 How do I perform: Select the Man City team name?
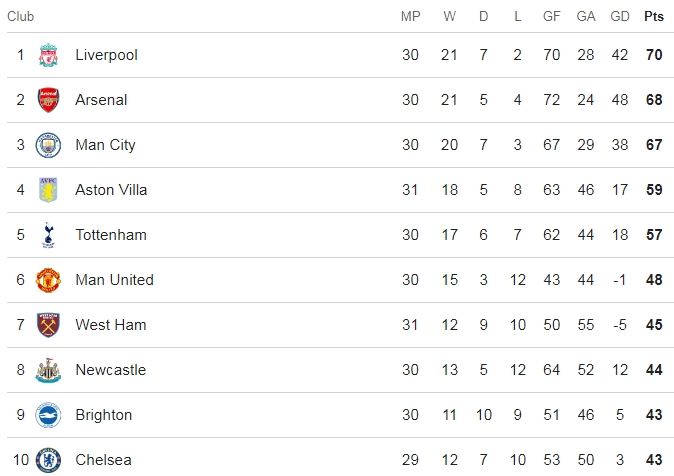105,145
